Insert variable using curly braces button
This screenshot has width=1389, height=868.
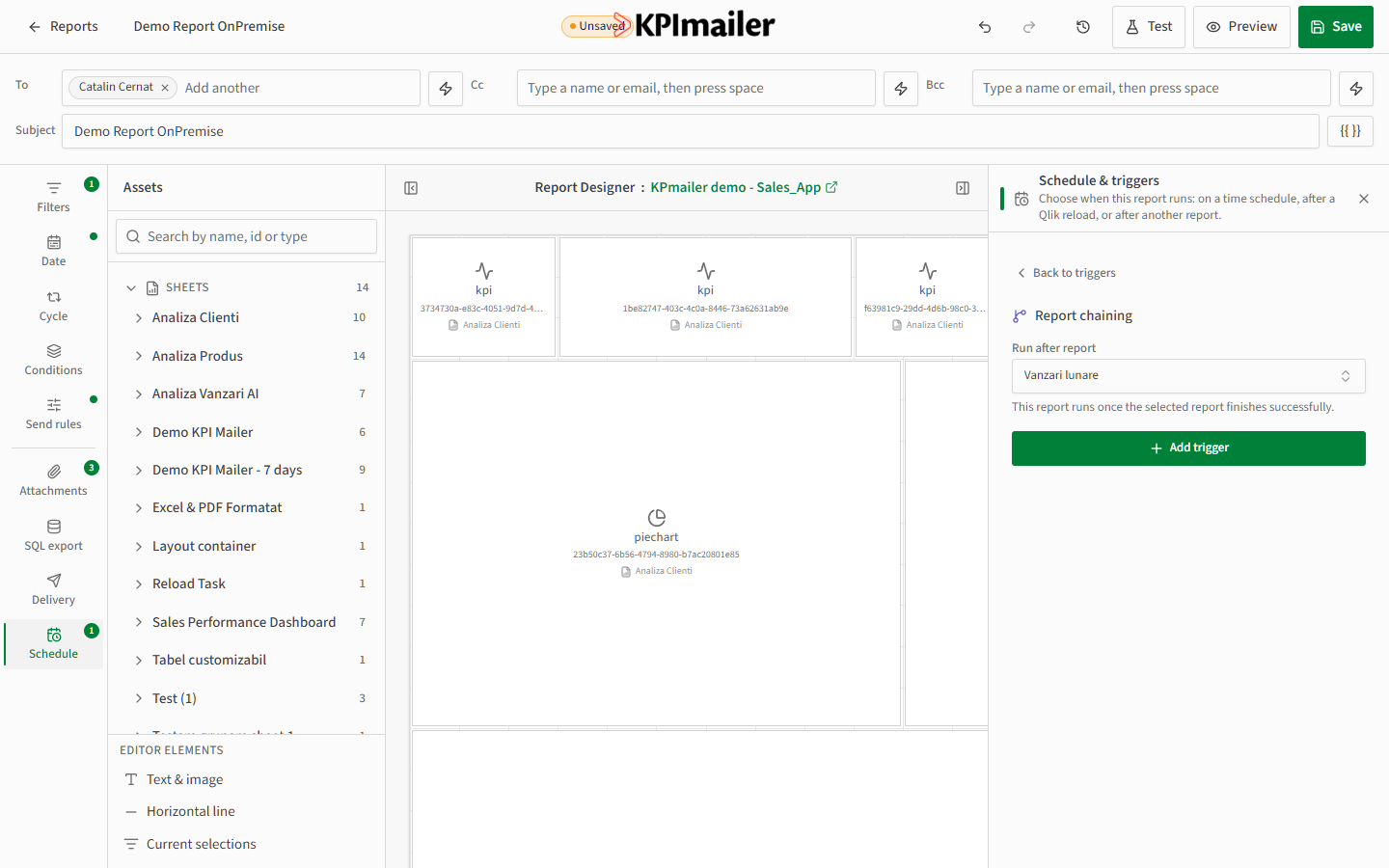[x=1350, y=131]
